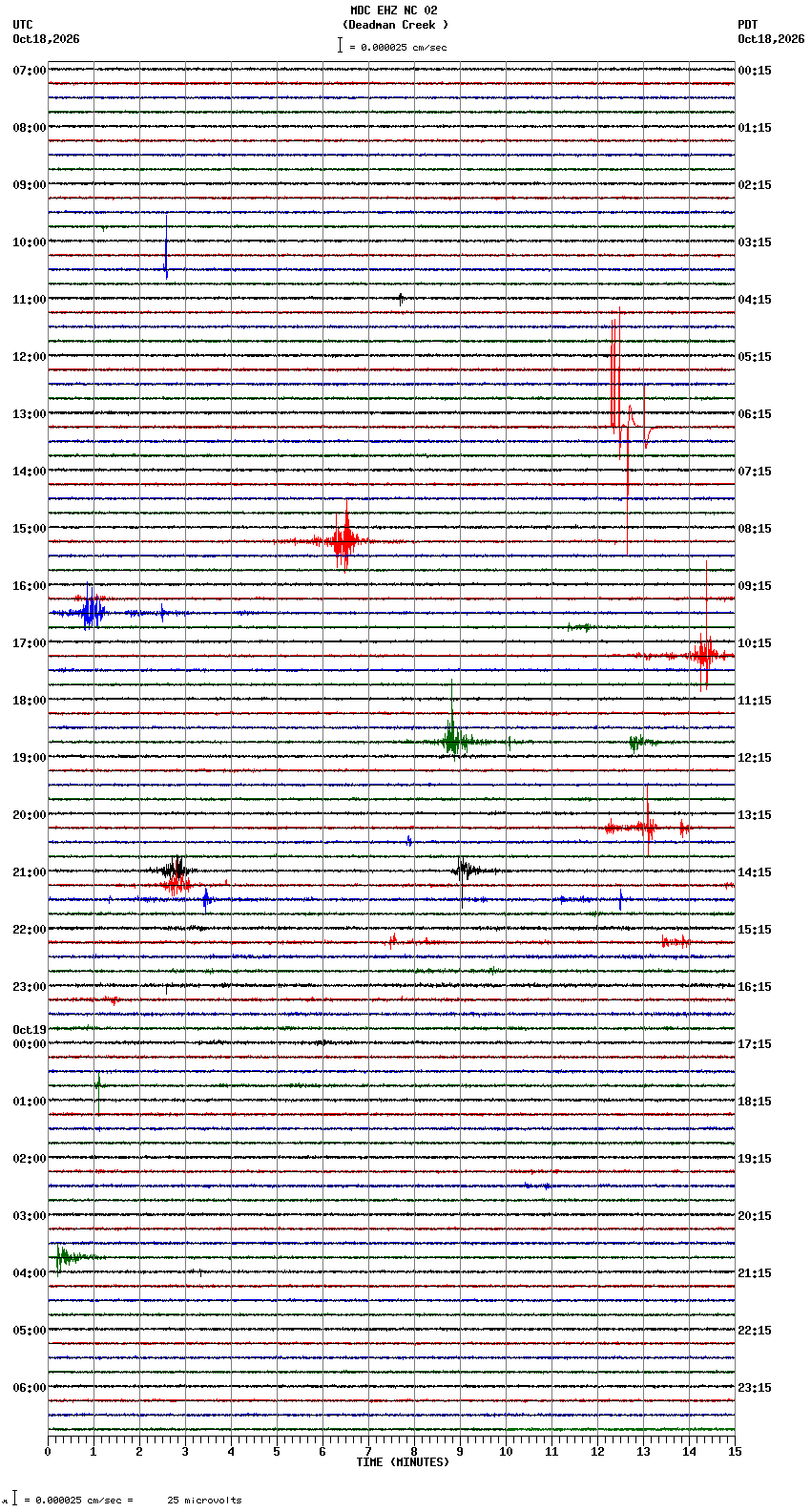Click the 07:00 UTC time label
This screenshot has width=811, height=1512.
pos(30,71)
